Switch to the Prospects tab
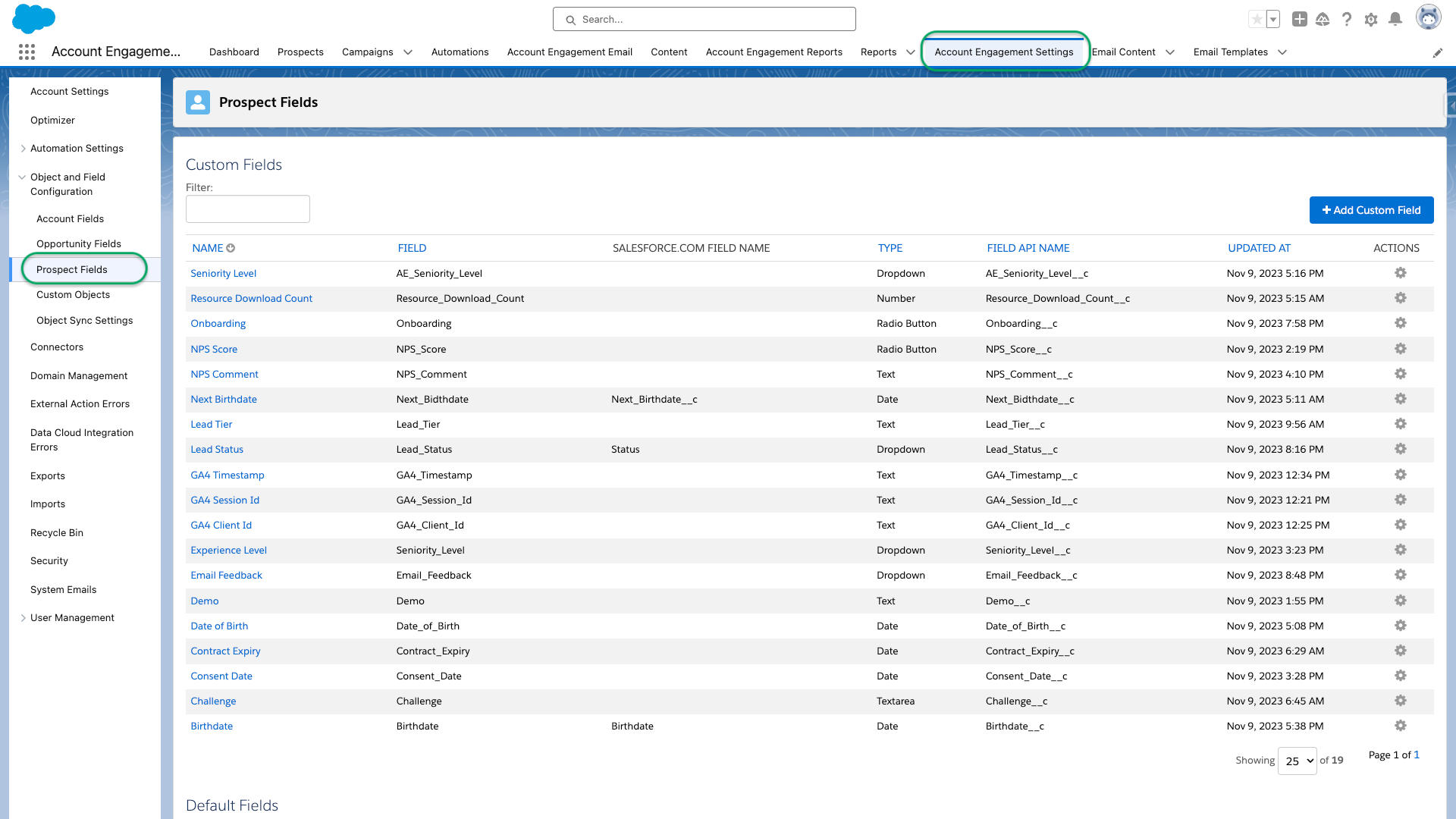The height and width of the screenshot is (819, 1456). (300, 52)
